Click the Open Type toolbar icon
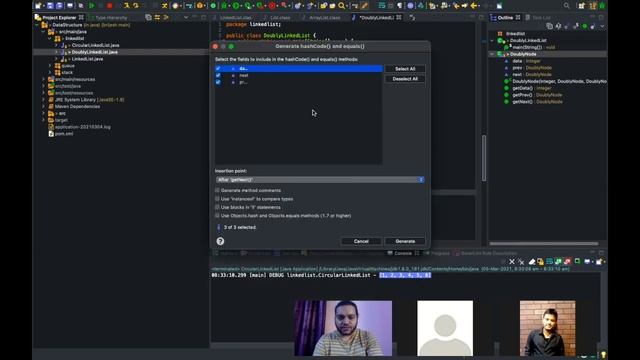The width and height of the screenshot is (640, 360). 323,6
